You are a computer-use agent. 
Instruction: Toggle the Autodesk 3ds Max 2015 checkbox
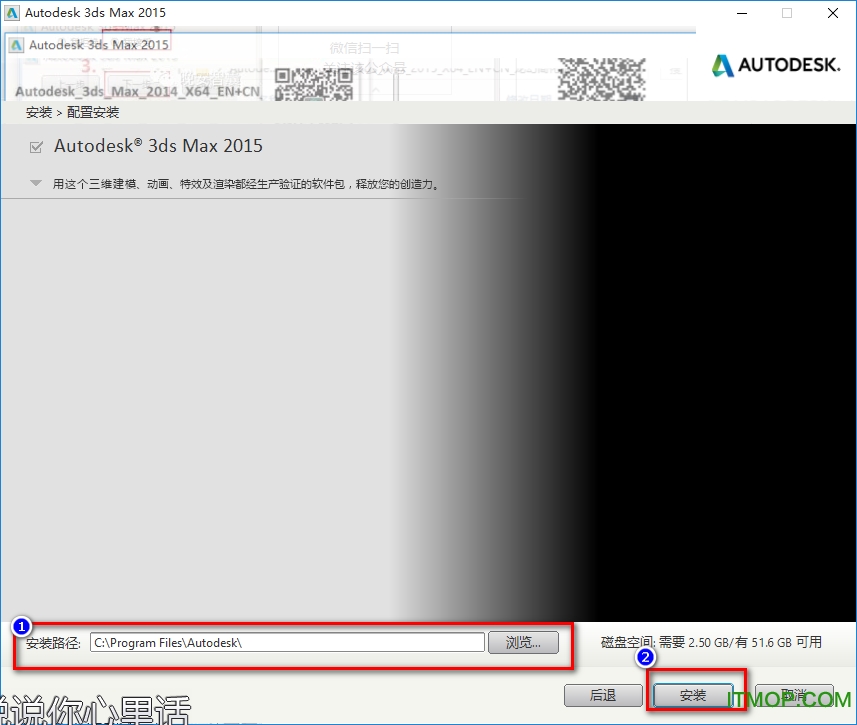click(x=36, y=147)
